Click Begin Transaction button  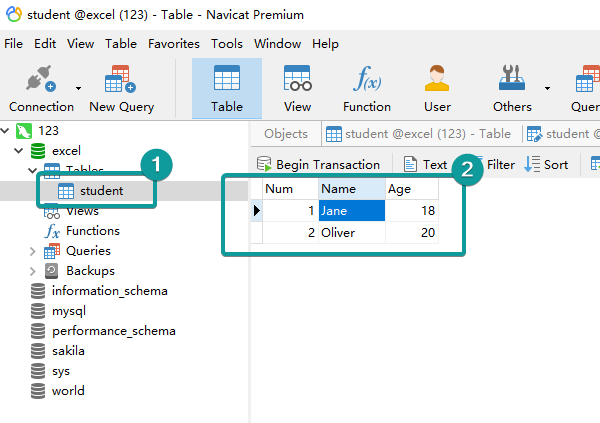(x=319, y=164)
